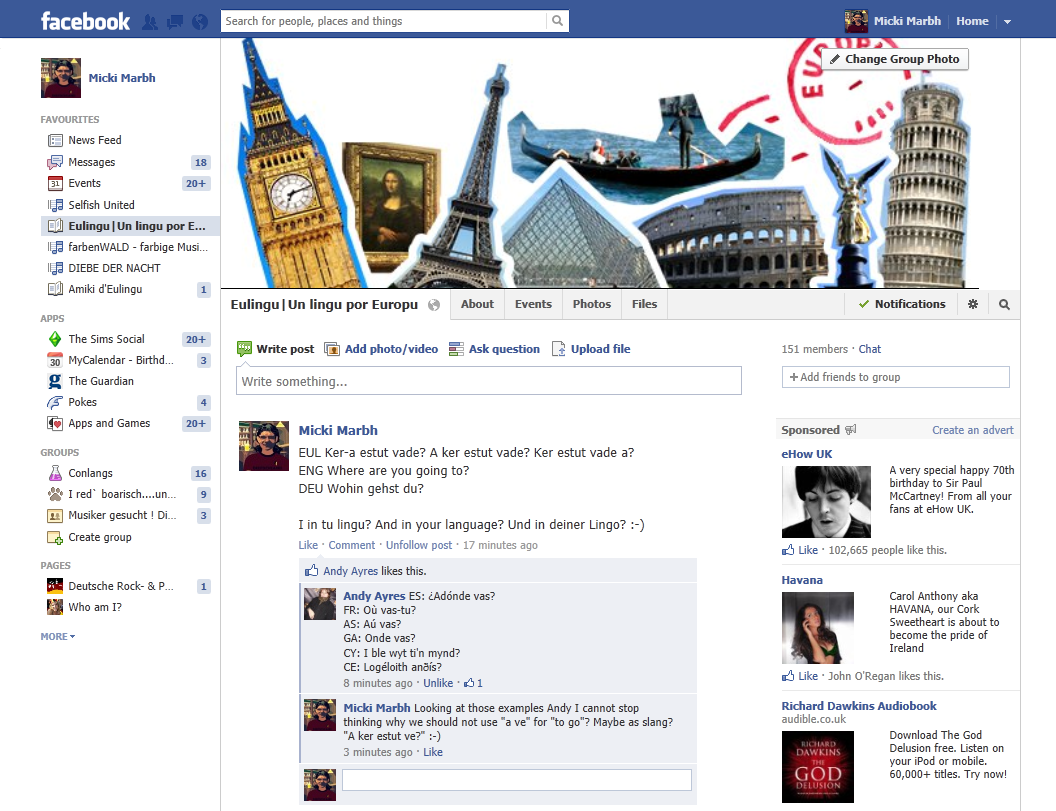
Task: Open eHow UK sponsored link
Action: (807, 454)
